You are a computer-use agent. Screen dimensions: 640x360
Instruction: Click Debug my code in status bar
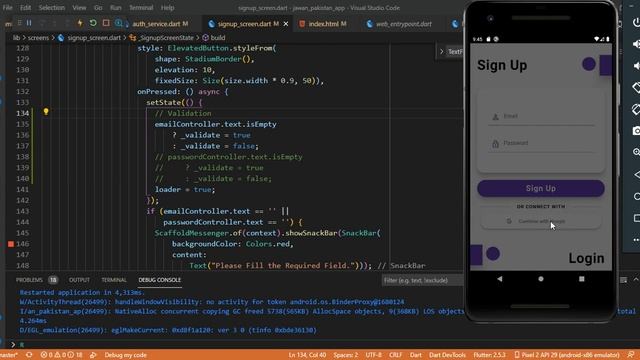(125, 355)
